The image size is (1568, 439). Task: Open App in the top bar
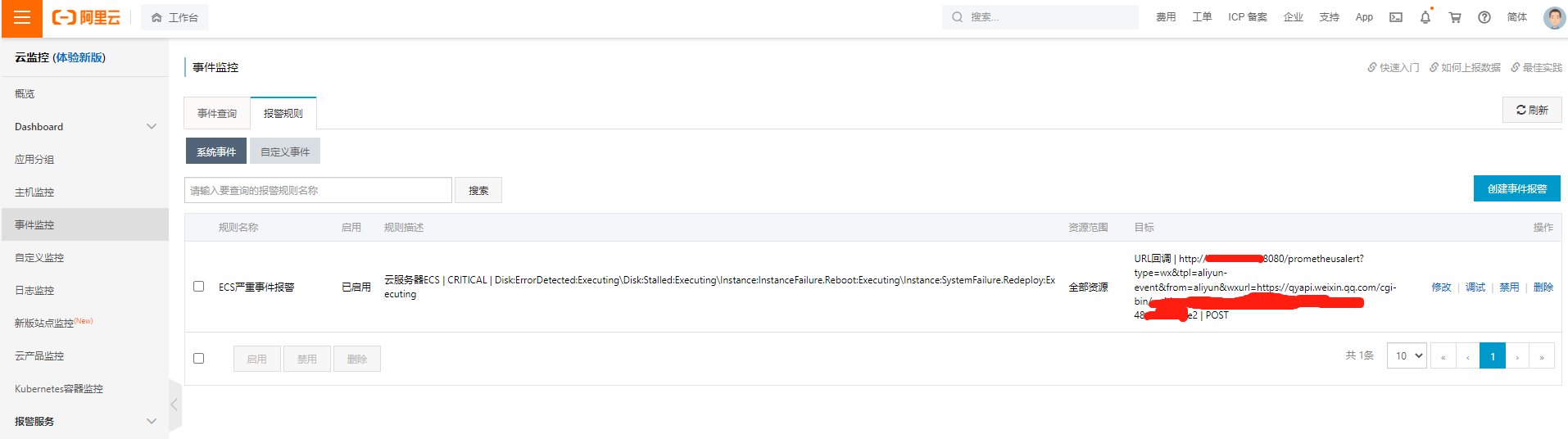tap(1364, 17)
